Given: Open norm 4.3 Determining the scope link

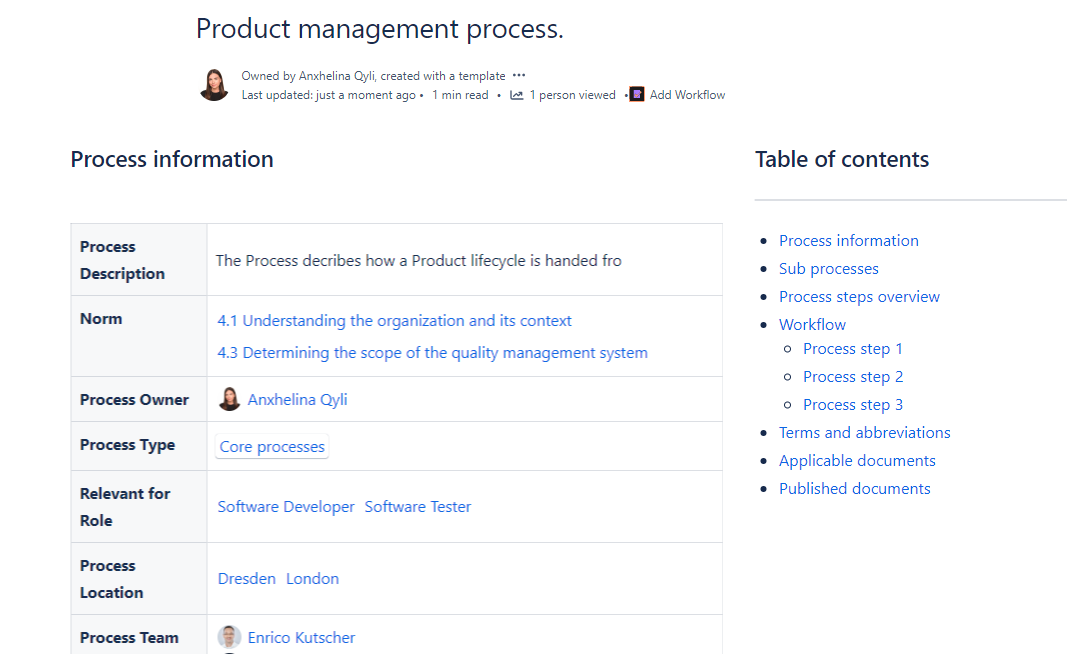Looking at the screenshot, I should coord(432,353).
